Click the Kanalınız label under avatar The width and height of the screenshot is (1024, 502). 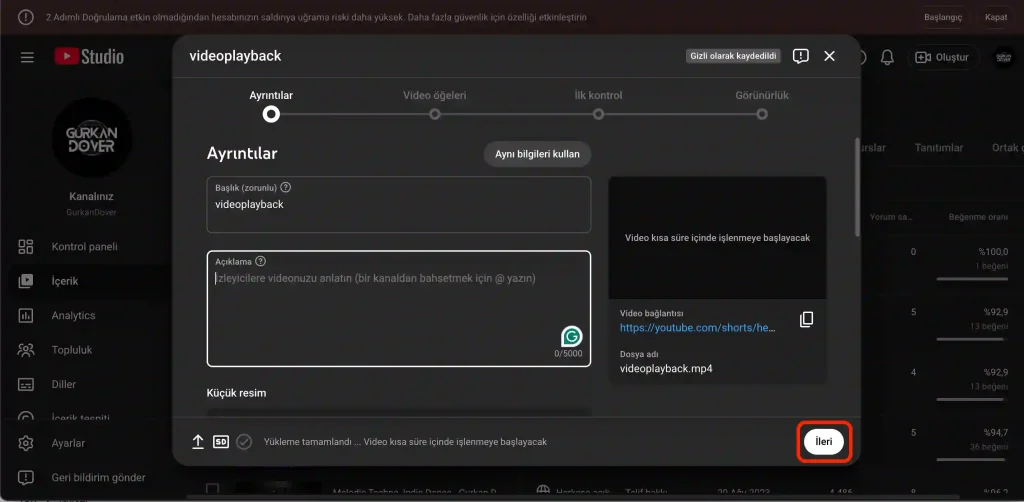(x=92, y=196)
